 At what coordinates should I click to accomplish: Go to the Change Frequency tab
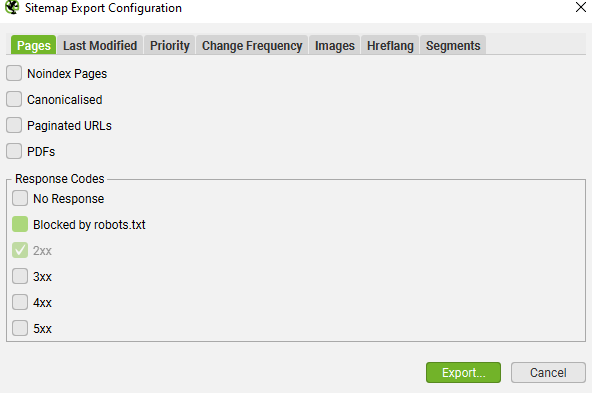tap(252, 45)
